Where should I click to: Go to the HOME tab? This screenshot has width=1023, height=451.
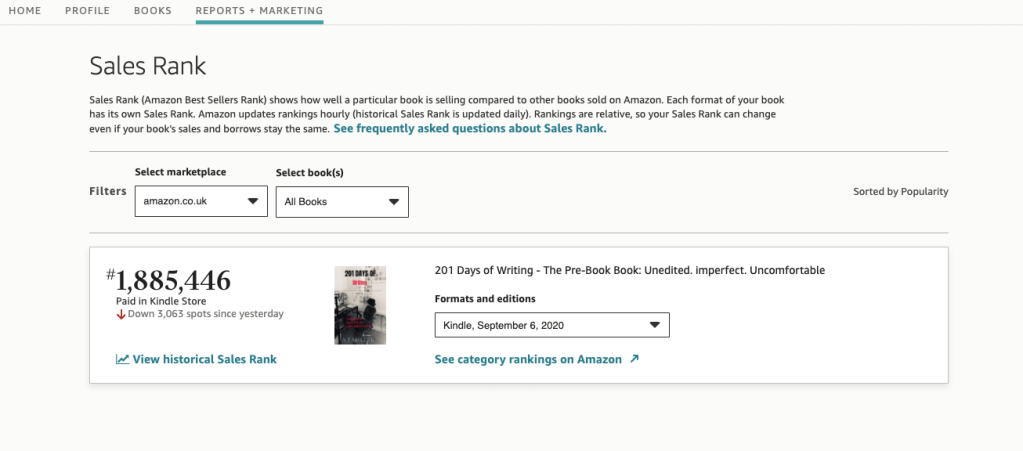(25, 11)
